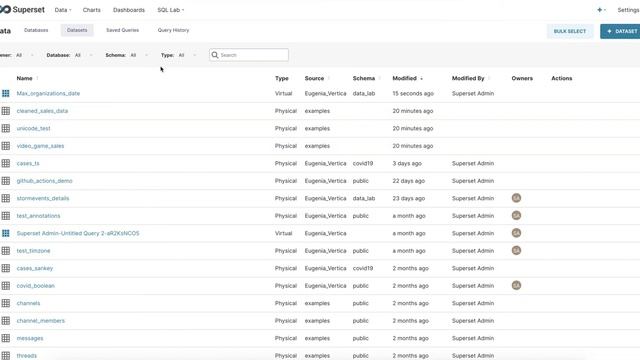Expand the Schema filter dropdown
This screenshot has width=640, height=360.
[x=139, y=55]
